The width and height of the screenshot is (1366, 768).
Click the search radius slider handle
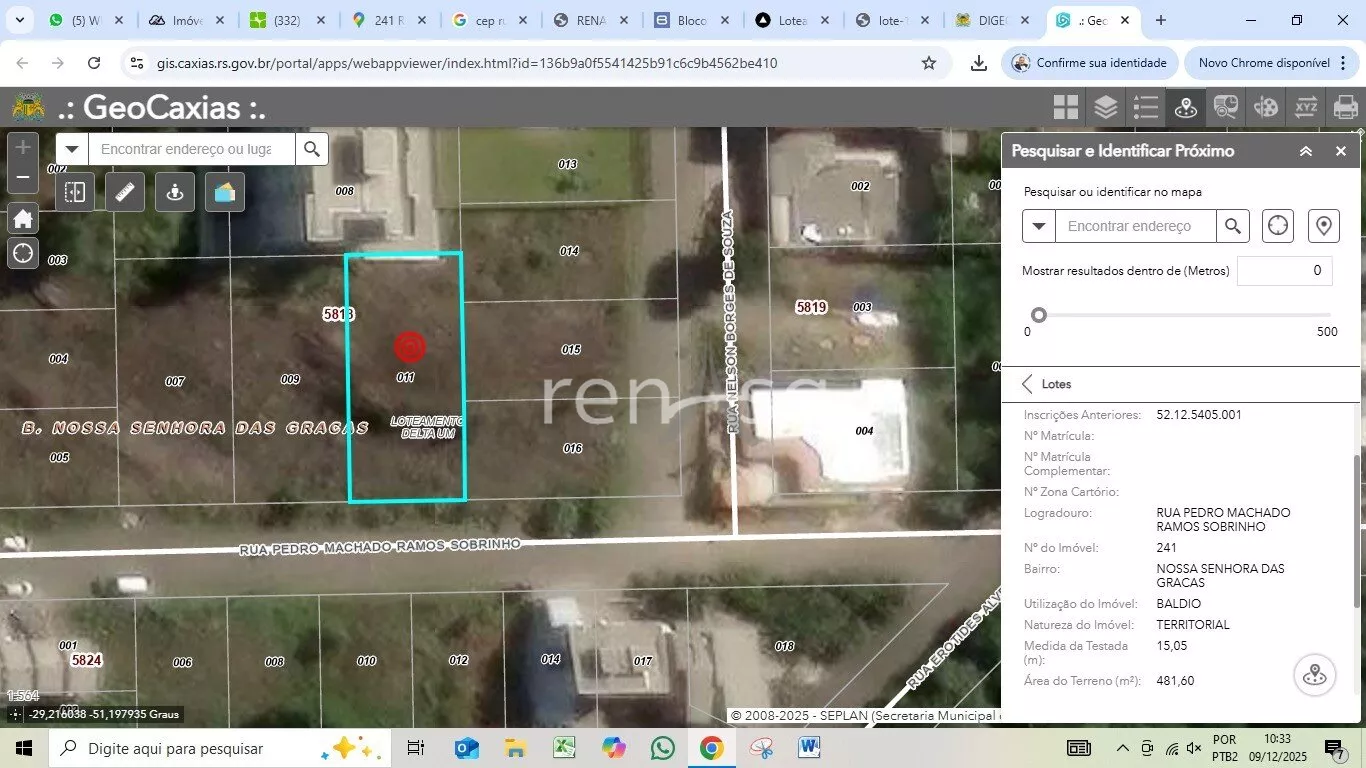[x=1039, y=315]
